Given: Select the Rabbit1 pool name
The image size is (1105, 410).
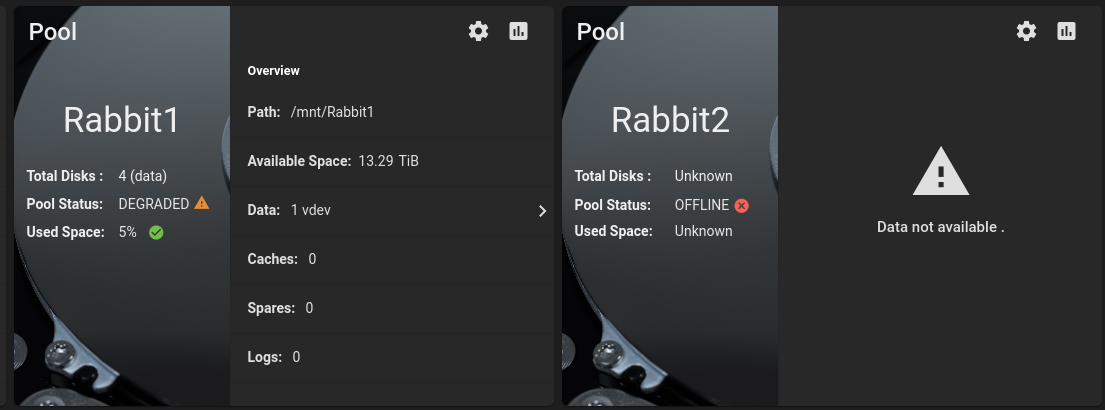Looking at the screenshot, I should pyautogui.click(x=121, y=120).
